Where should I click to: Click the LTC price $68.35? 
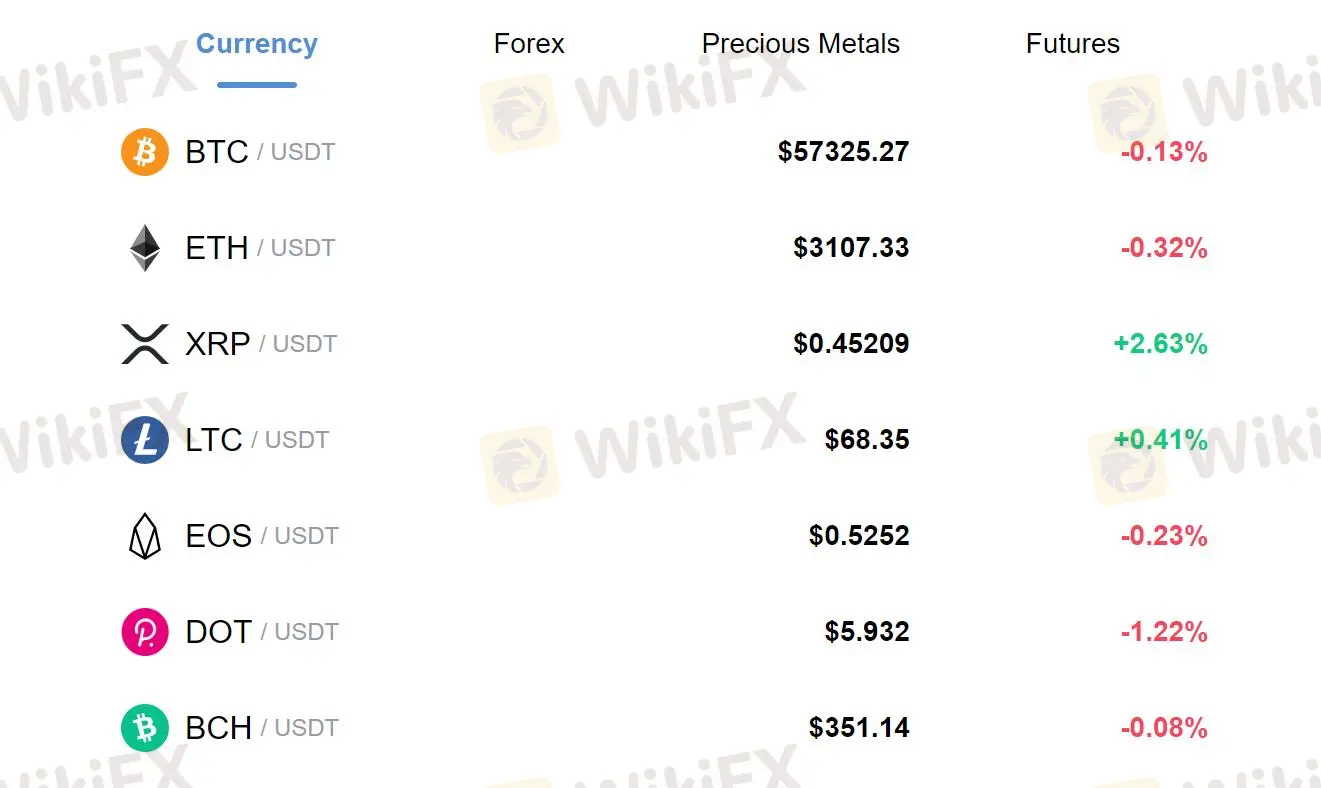(867, 440)
